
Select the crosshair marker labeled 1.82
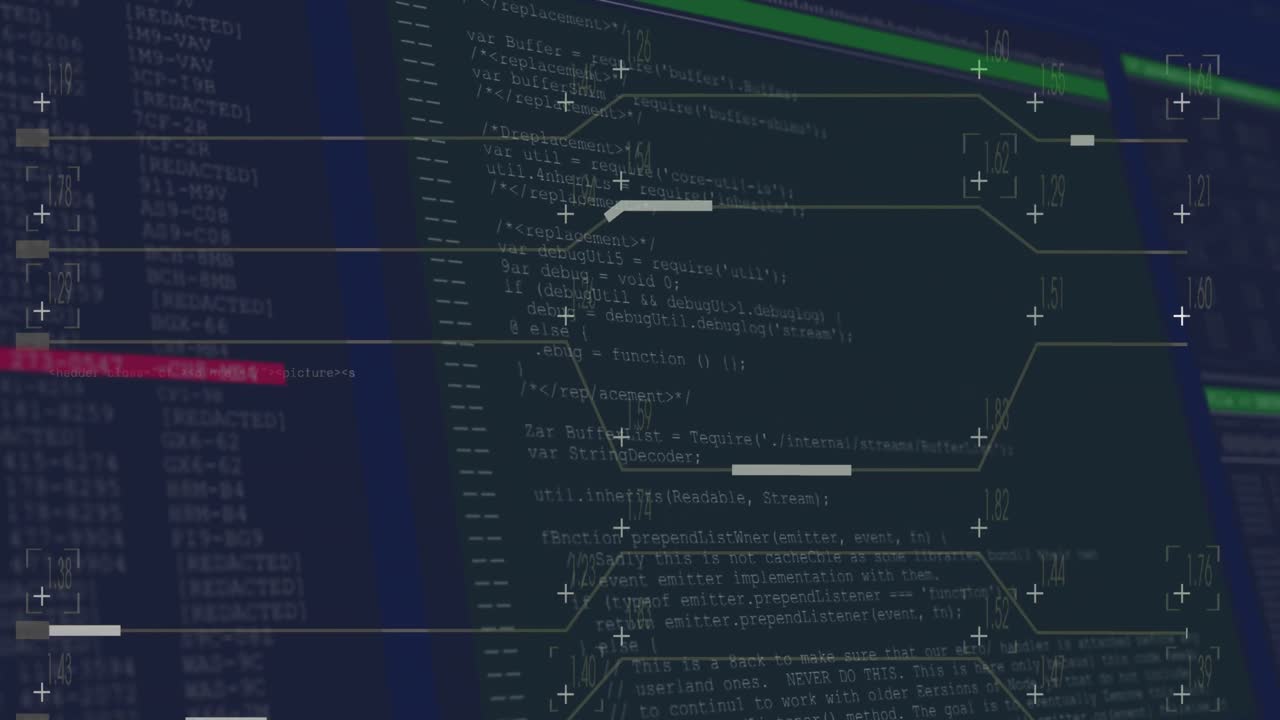point(978,528)
